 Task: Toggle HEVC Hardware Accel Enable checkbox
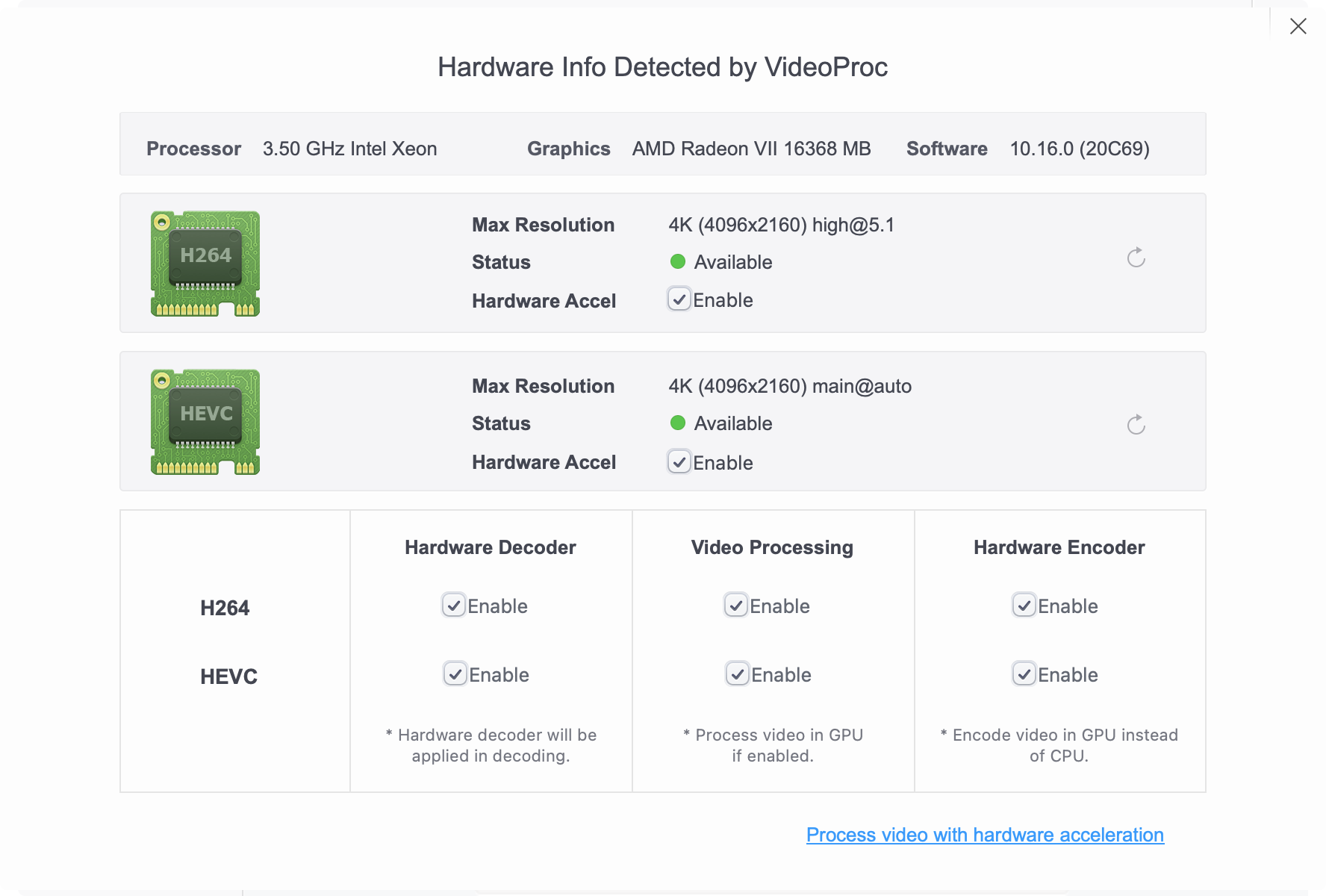679,462
